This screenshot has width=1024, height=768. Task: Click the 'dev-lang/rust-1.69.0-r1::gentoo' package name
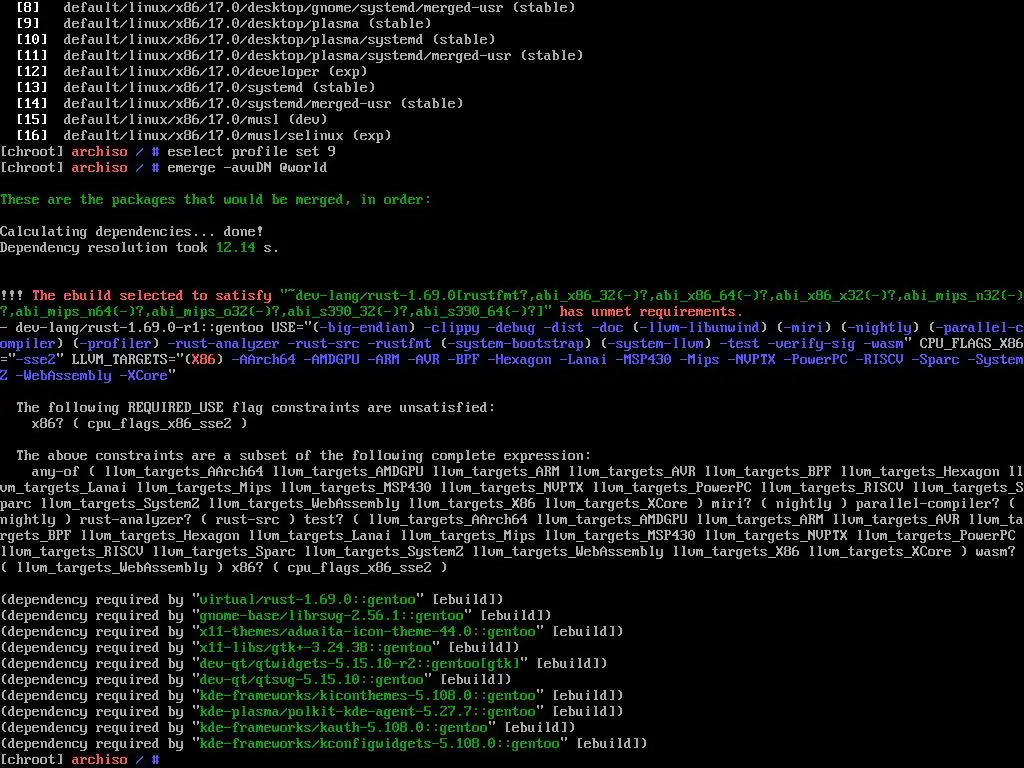140,328
